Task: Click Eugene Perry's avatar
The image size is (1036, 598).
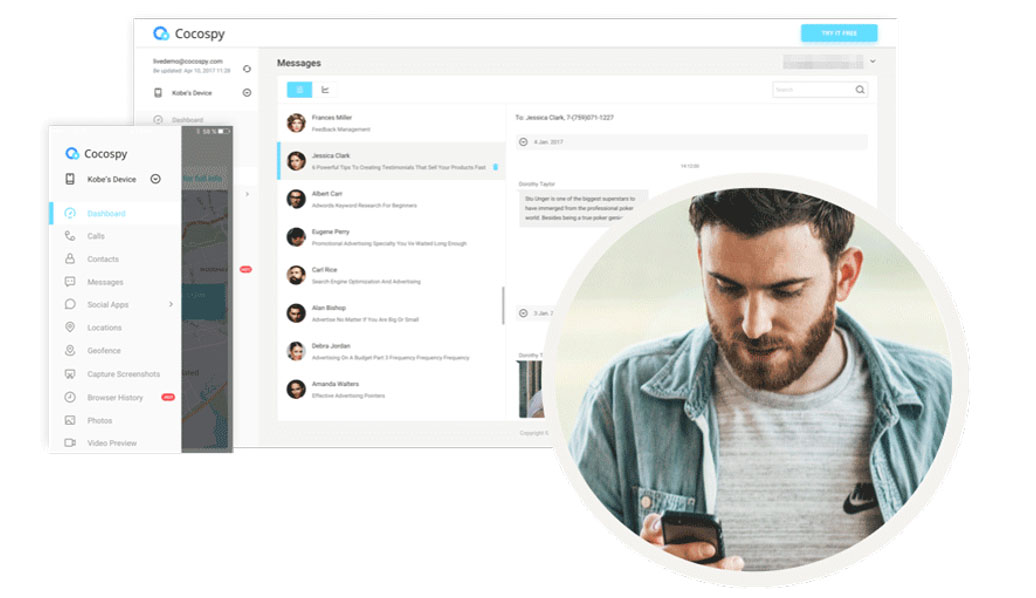Action: tap(296, 237)
